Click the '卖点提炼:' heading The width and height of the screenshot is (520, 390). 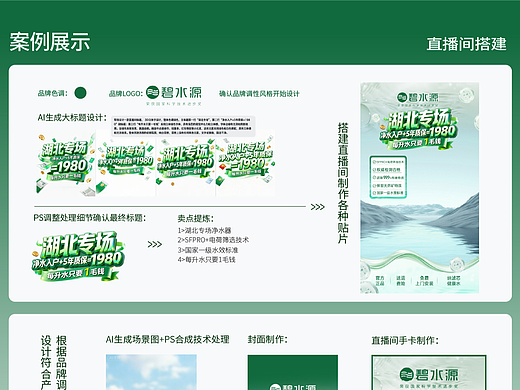pyautogui.click(x=195, y=218)
